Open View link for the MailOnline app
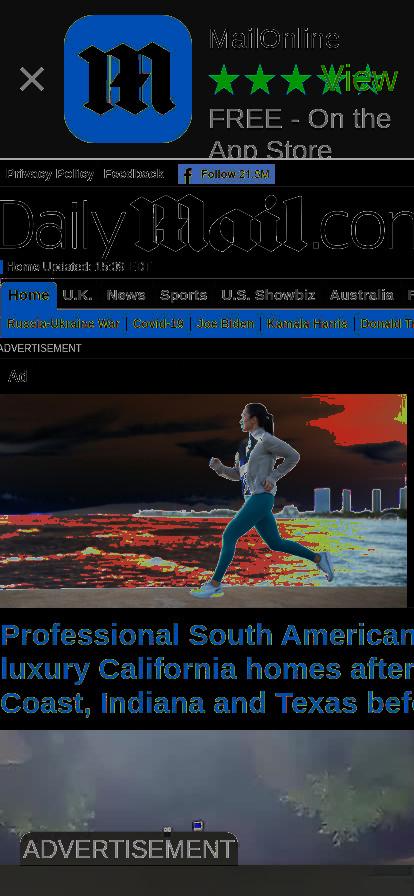The width and height of the screenshot is (414, 896). click(359, 79)
